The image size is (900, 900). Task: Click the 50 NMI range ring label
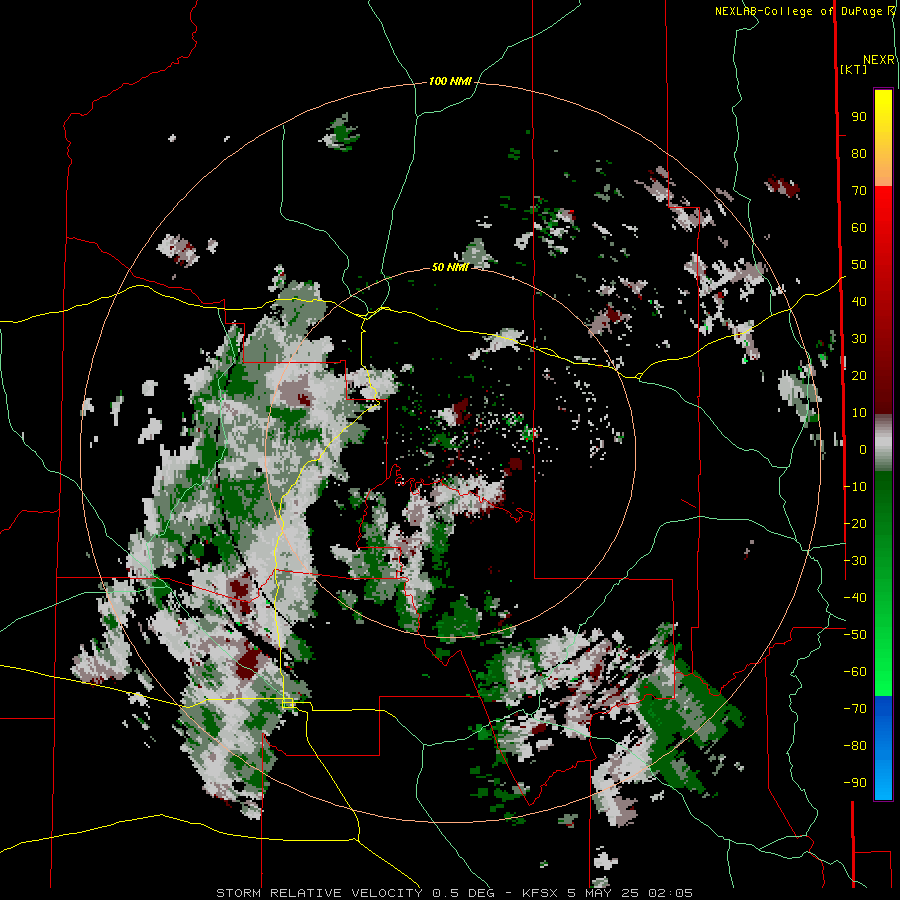pyautogui.click(x=451, y=267)
